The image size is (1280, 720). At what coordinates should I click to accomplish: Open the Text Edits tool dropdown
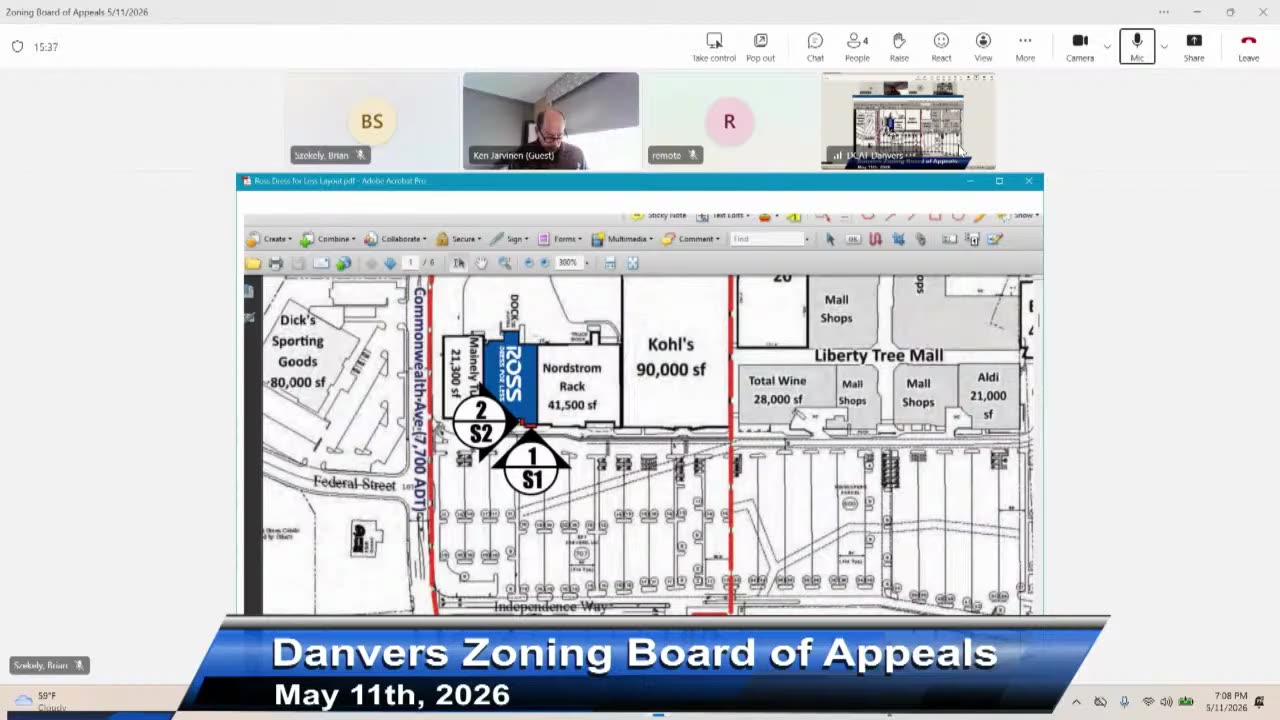click(x=725, y=215)
